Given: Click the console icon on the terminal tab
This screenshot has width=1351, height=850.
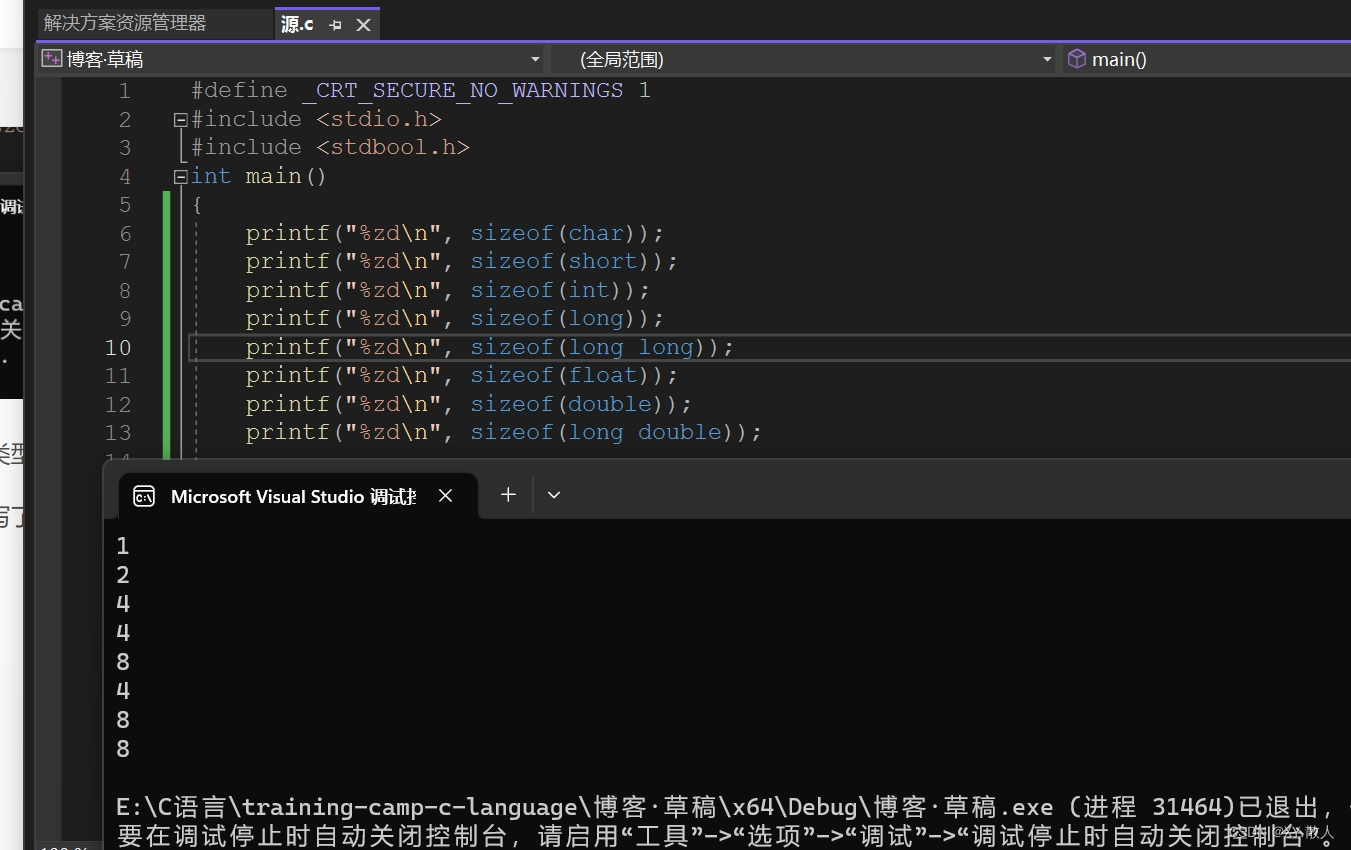Looking at the screenshot, I should [x=144, y=496].
